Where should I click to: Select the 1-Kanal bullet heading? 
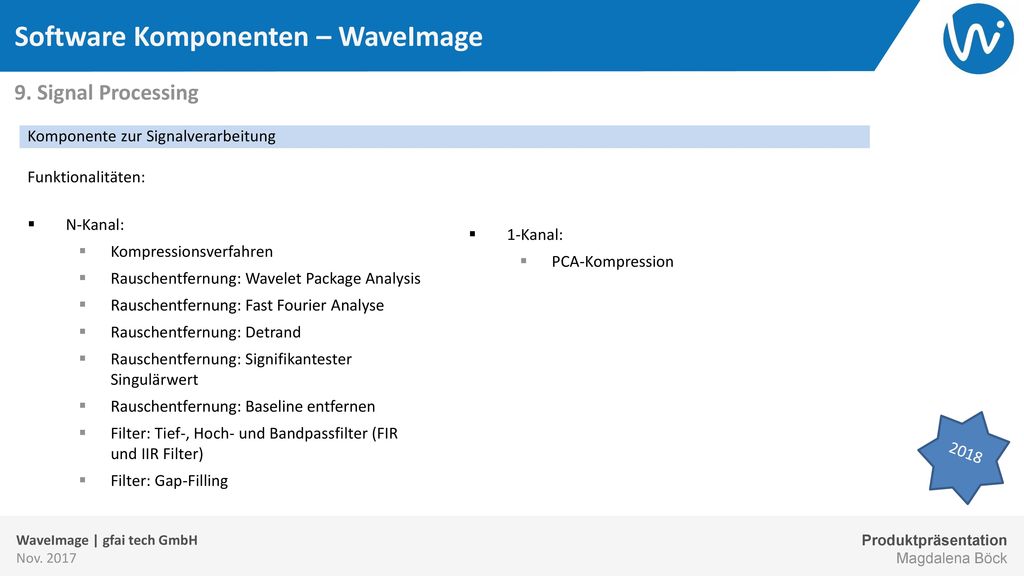pyautogui.click(x=534, y=234)
